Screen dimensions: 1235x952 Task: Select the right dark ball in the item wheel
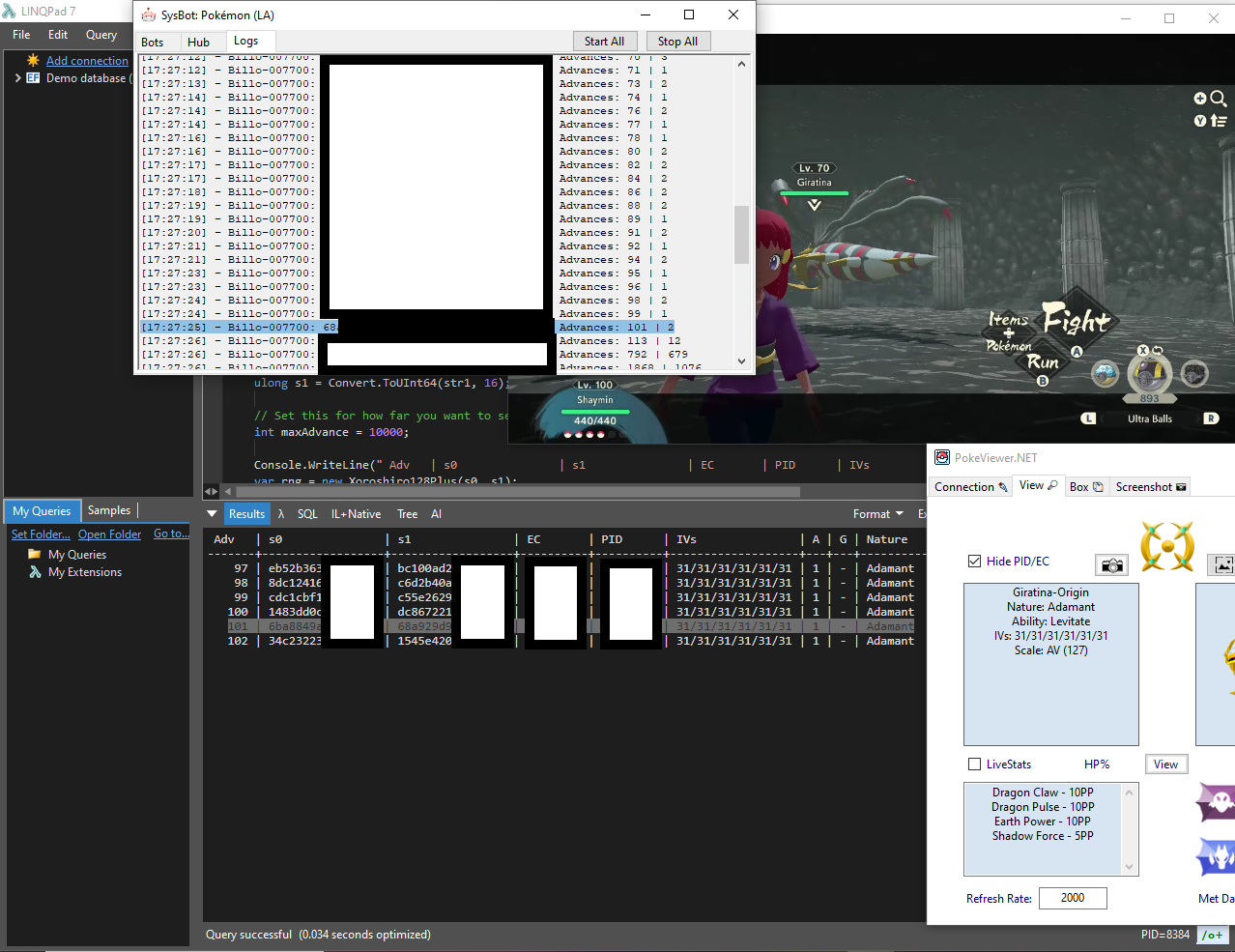(1194, 373)
